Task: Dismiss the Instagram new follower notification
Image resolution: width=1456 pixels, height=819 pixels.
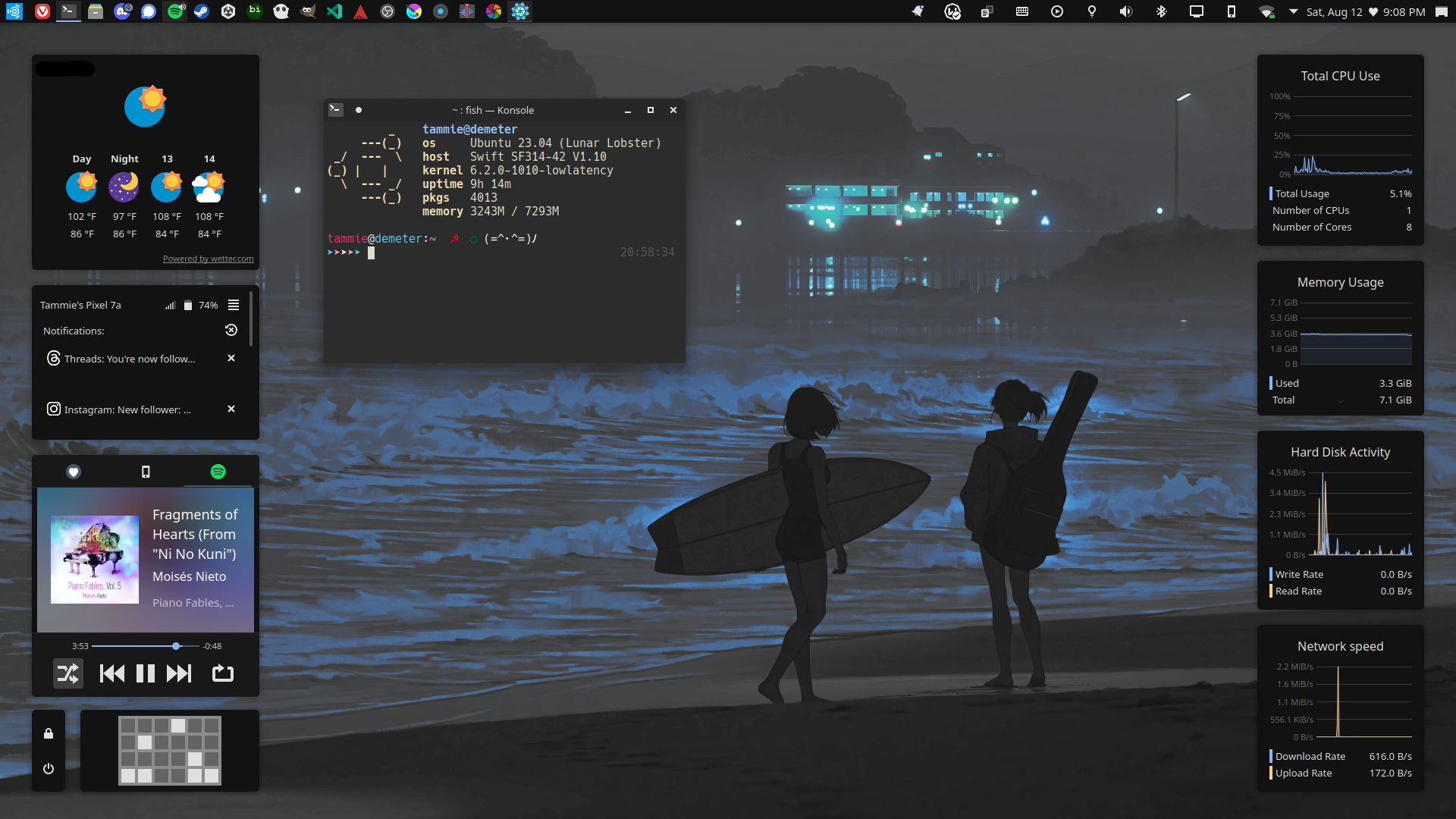Action: tap(231, 409)
